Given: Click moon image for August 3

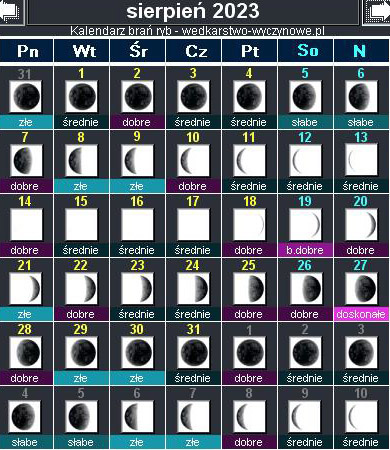Looking at the screenshot, I should (194, 96).
